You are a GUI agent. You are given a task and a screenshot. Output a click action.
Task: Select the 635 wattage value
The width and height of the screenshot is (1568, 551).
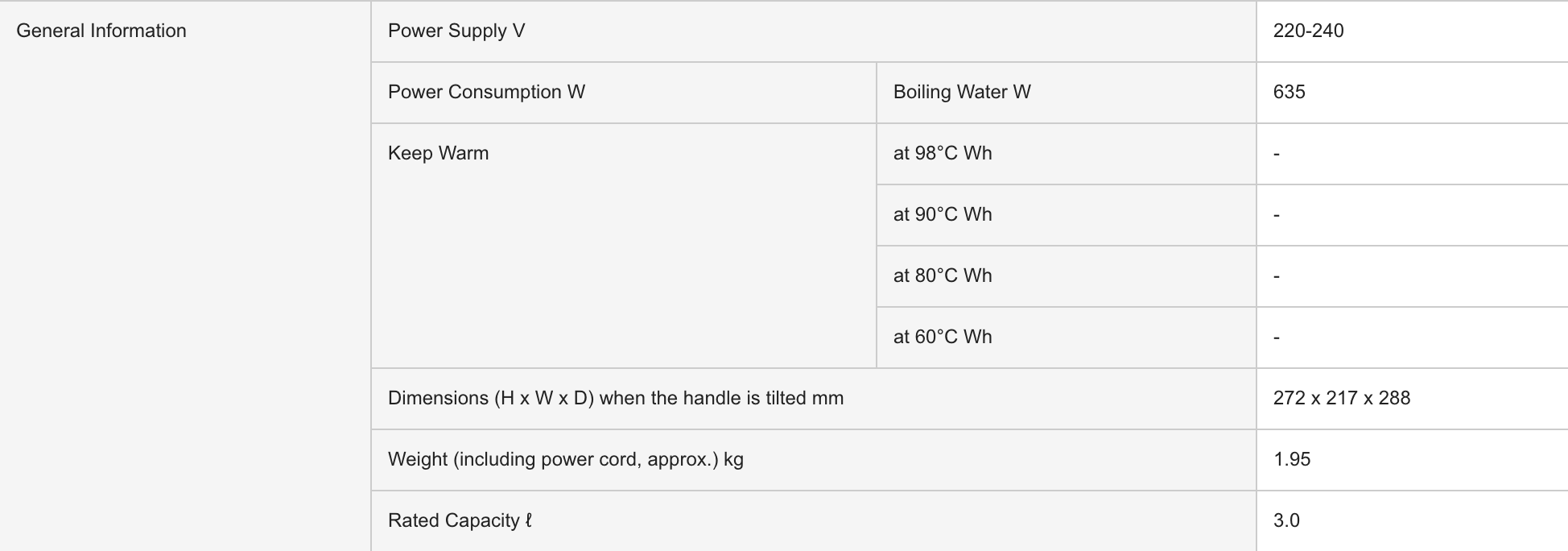pyautogui.click(x=1289, y=92)
